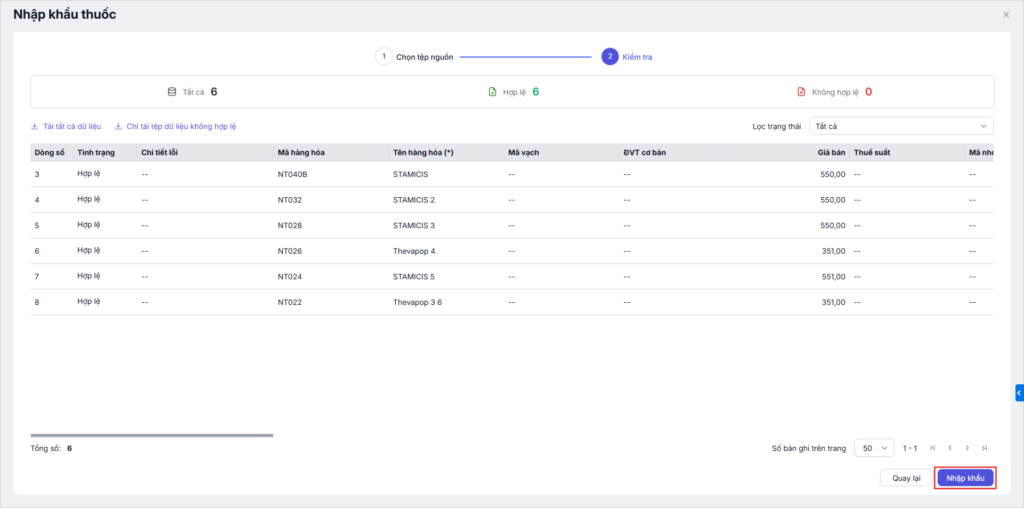Select the row with code NT040B
1024x508 pixels.
(292, 174)
